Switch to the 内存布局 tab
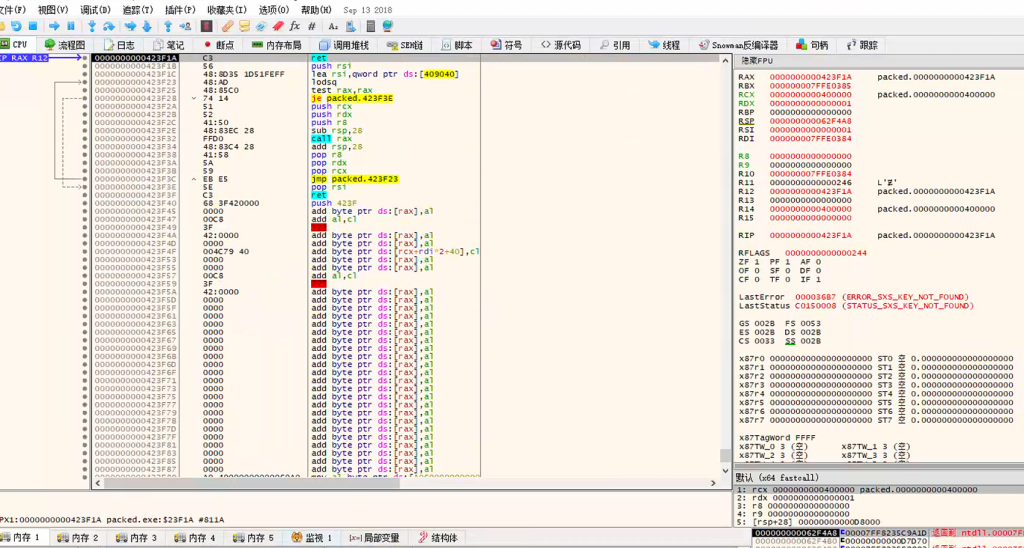 (277, 45)
